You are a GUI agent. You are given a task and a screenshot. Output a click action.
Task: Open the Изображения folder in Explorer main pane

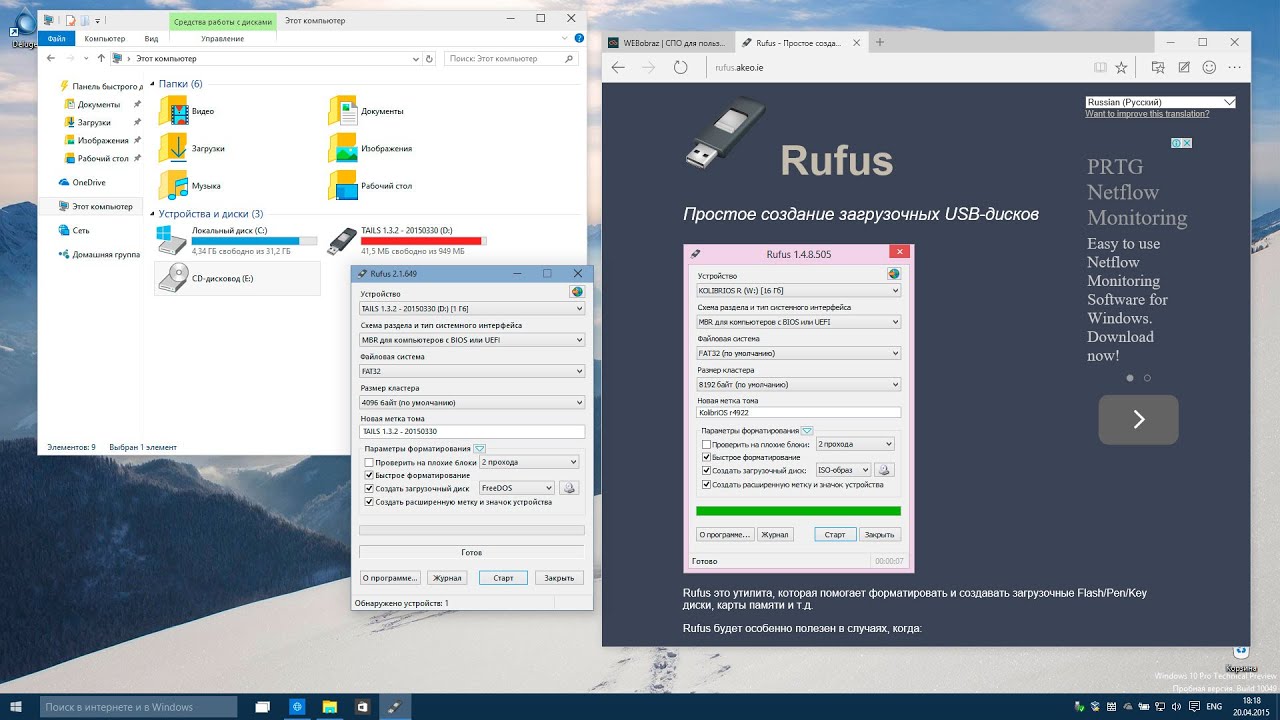pyautogui.click(x=370, y=148)
